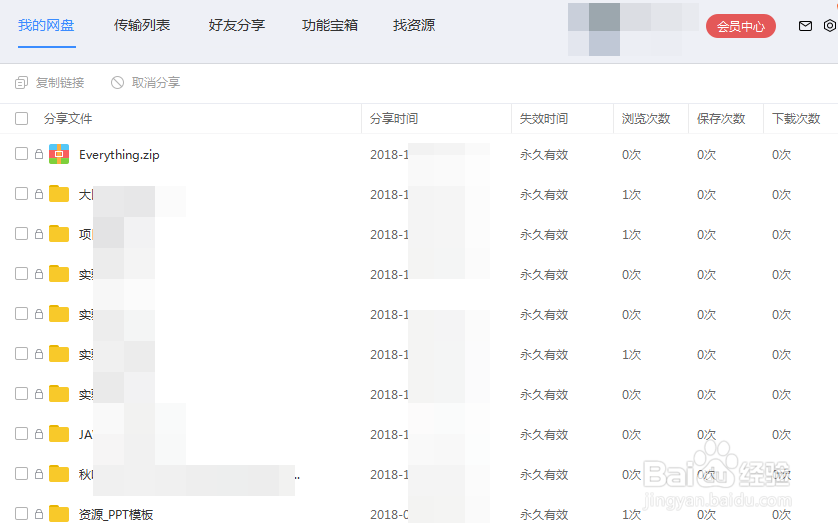Viewport: 838px width, 529px height.
Task: Click 永久有效 in the JA folder row
Action: (544, 434)
